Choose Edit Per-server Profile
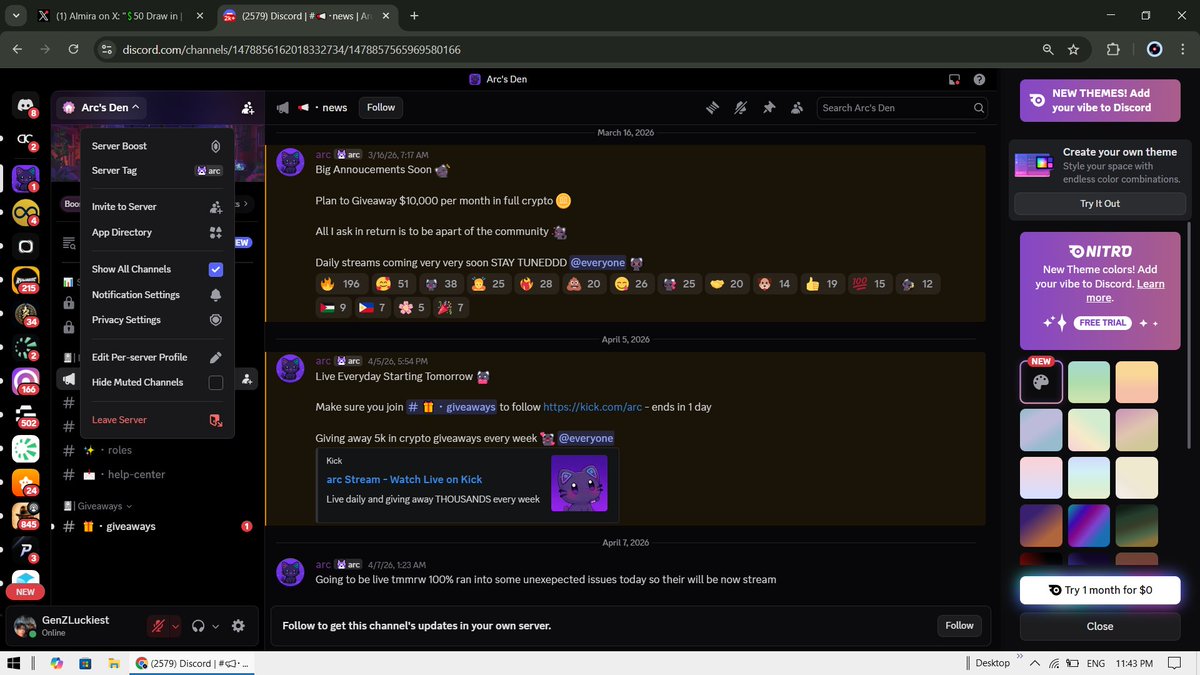 (157, 357)
